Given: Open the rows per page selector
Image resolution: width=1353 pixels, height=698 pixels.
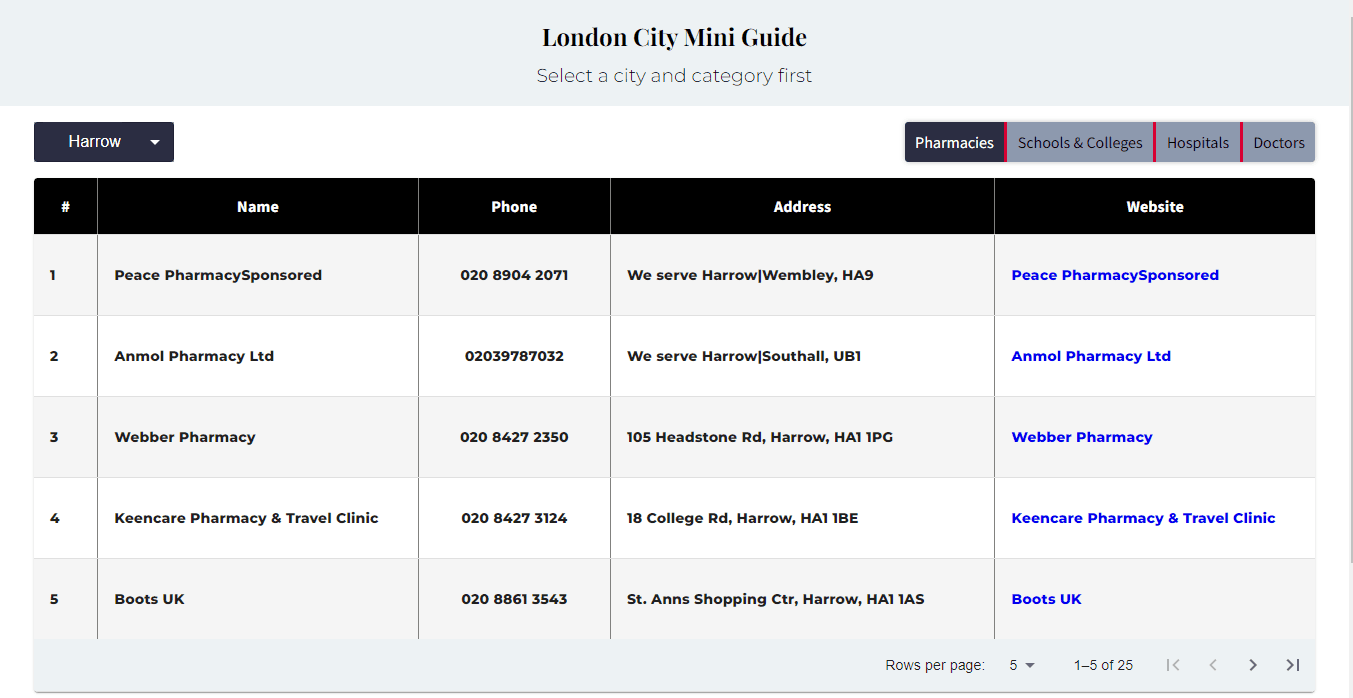Looking at the screenshot, I should pos(1022,664).
